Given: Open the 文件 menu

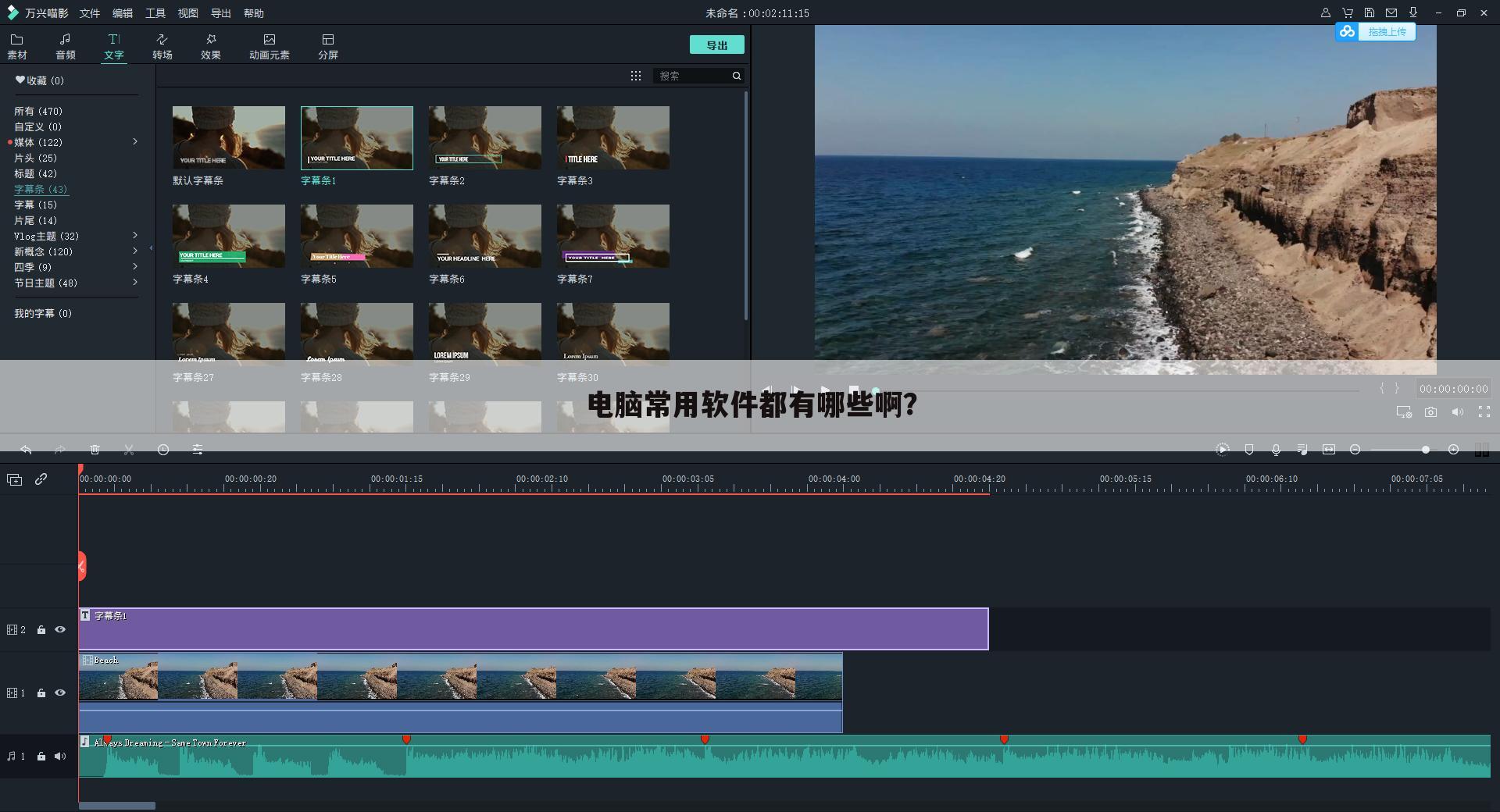Looking at the screenshot, I should pos(90,13).
